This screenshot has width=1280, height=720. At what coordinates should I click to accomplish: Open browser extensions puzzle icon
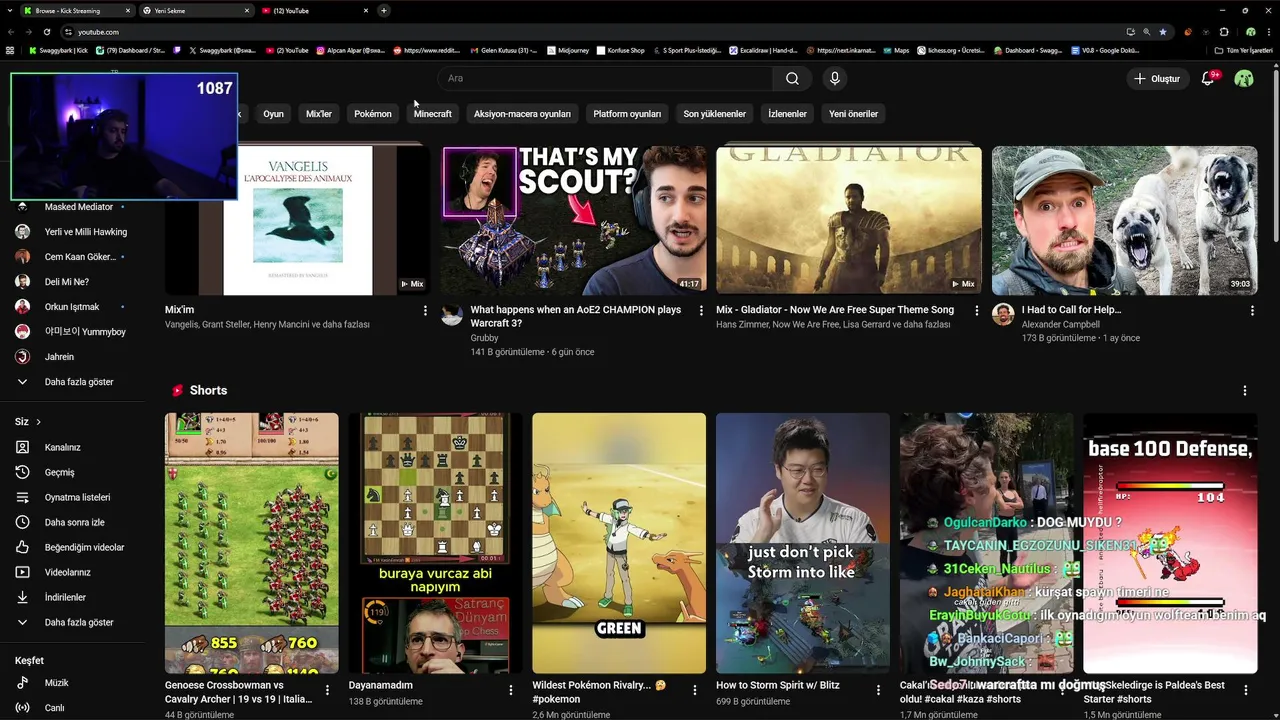coord(1224,32)
